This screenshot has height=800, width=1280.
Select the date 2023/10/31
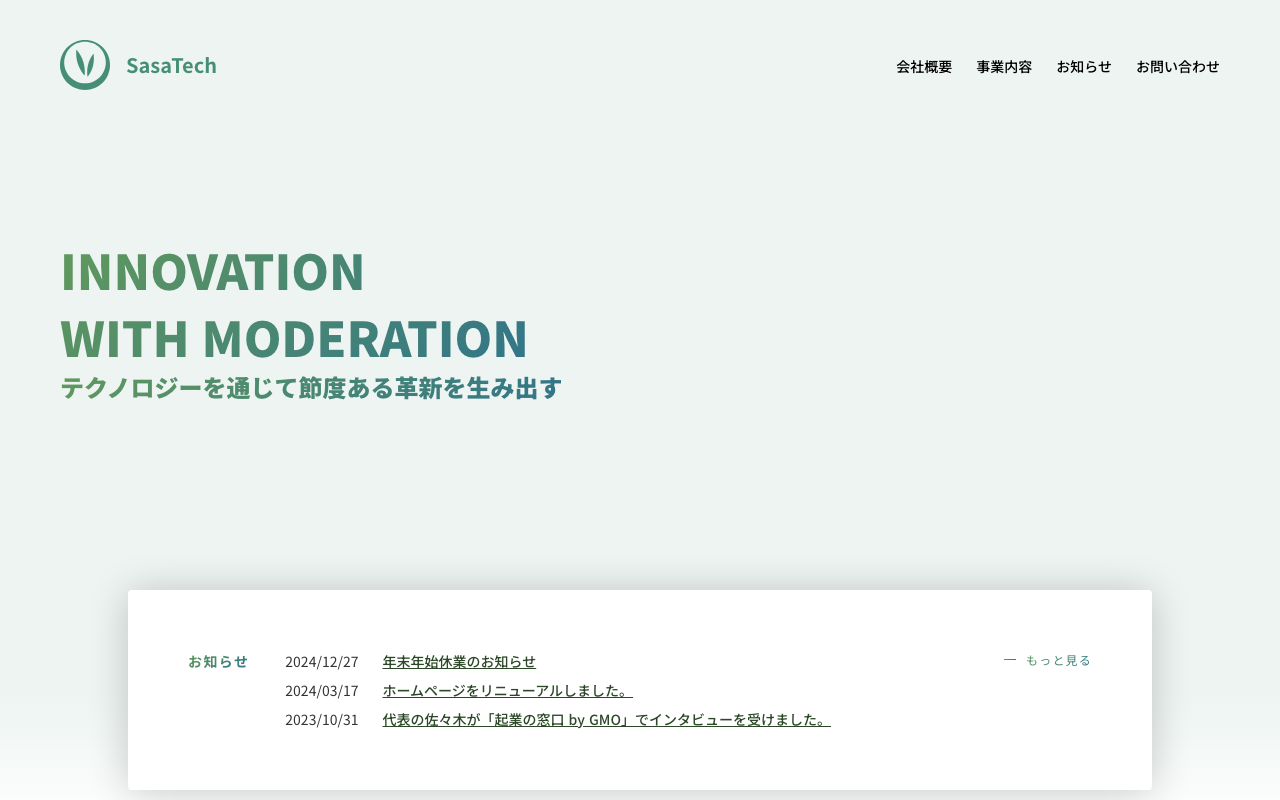322,719
